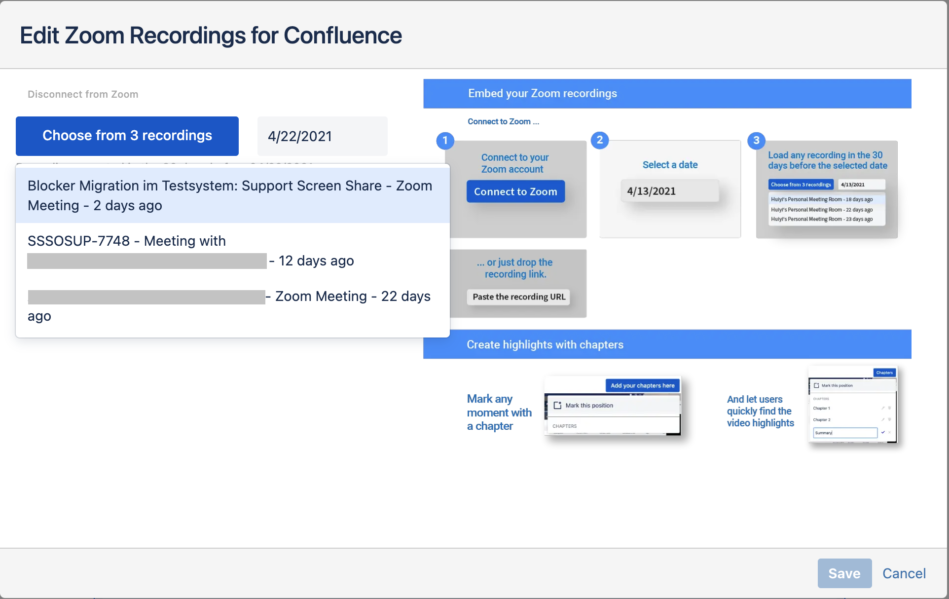This screenshot has width=949, height=599.
Task: Click the Cancel link
Action: pos(904,574)
